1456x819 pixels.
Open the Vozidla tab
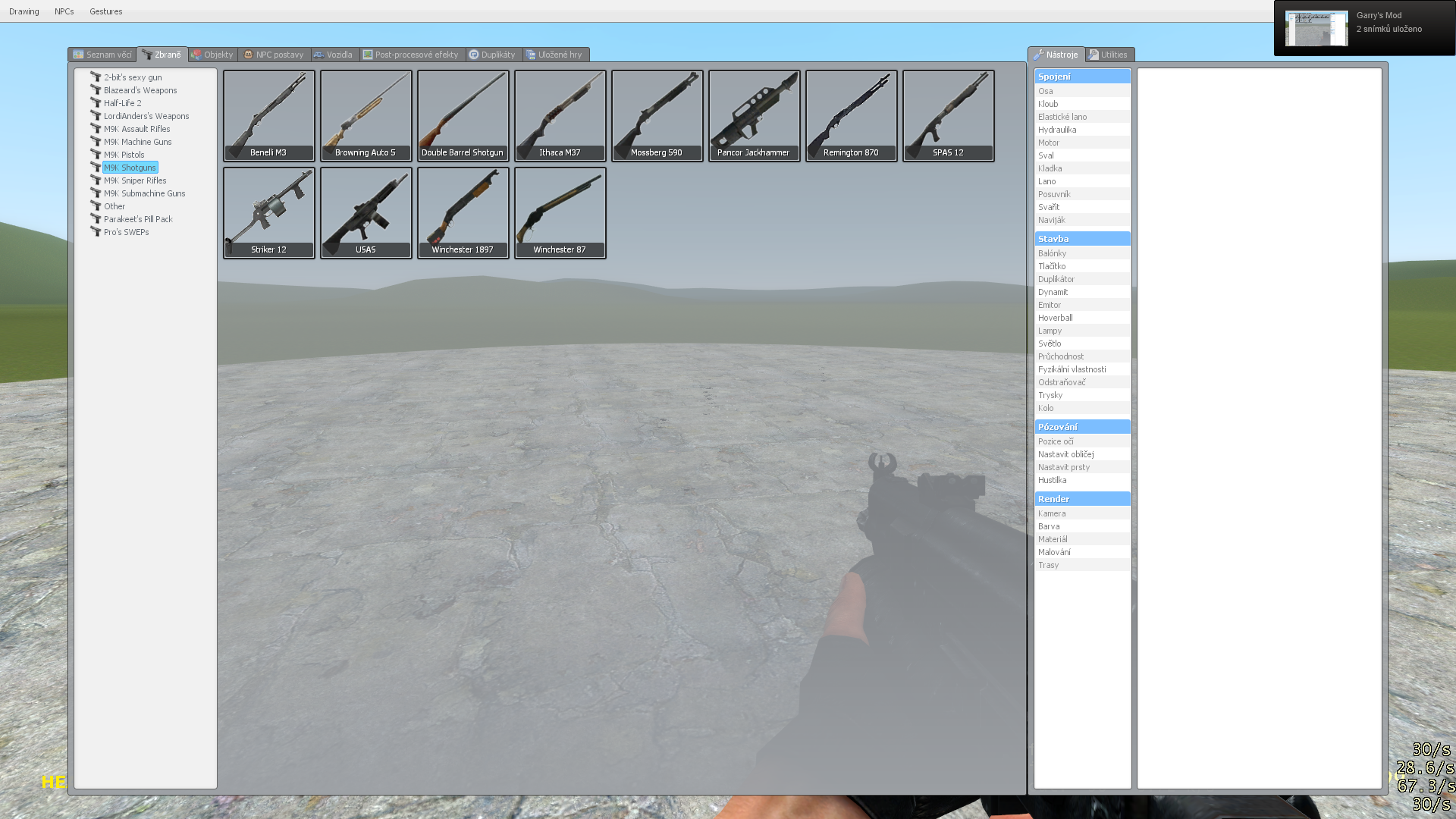[334, 55]
